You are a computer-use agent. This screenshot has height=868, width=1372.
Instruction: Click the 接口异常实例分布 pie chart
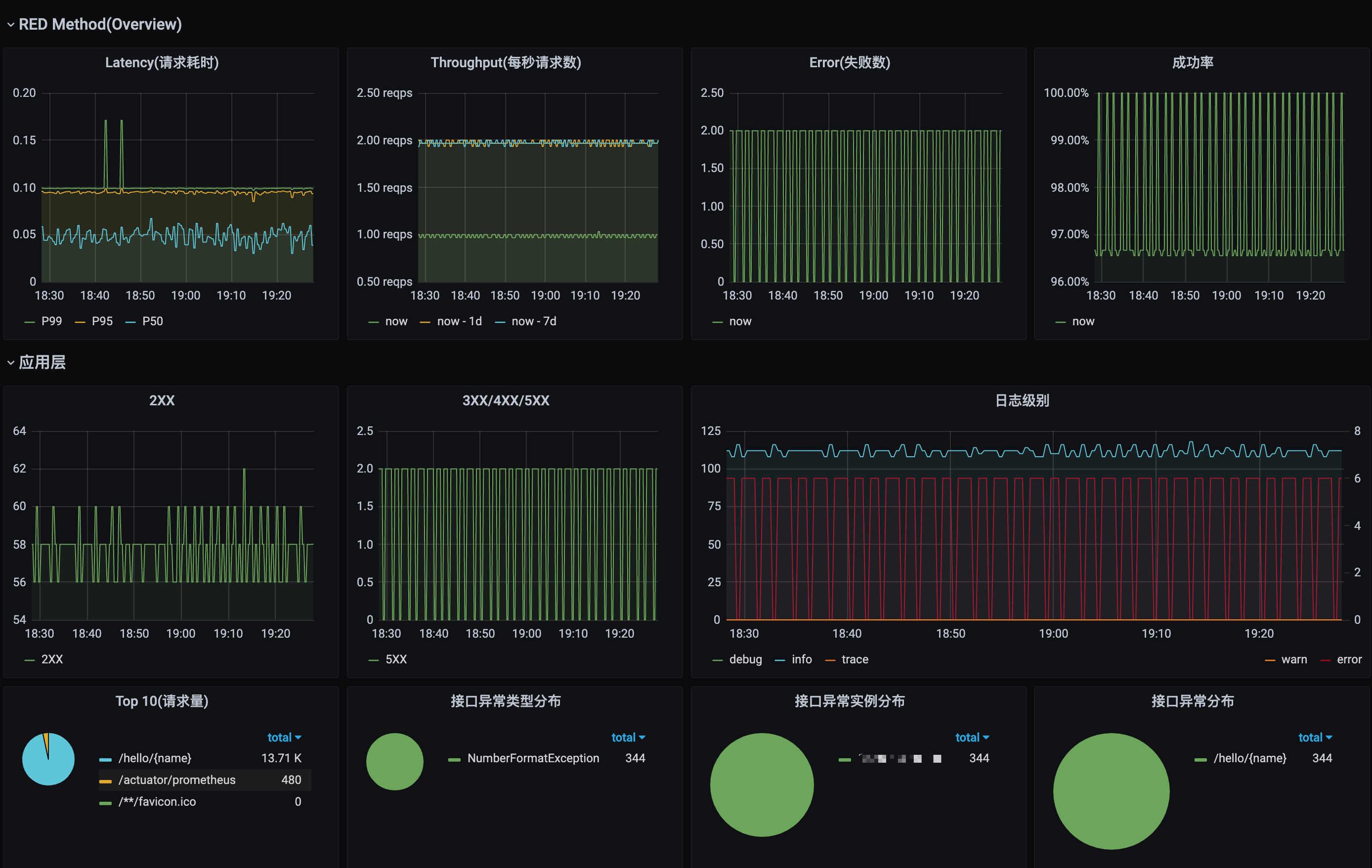[762, 785]
